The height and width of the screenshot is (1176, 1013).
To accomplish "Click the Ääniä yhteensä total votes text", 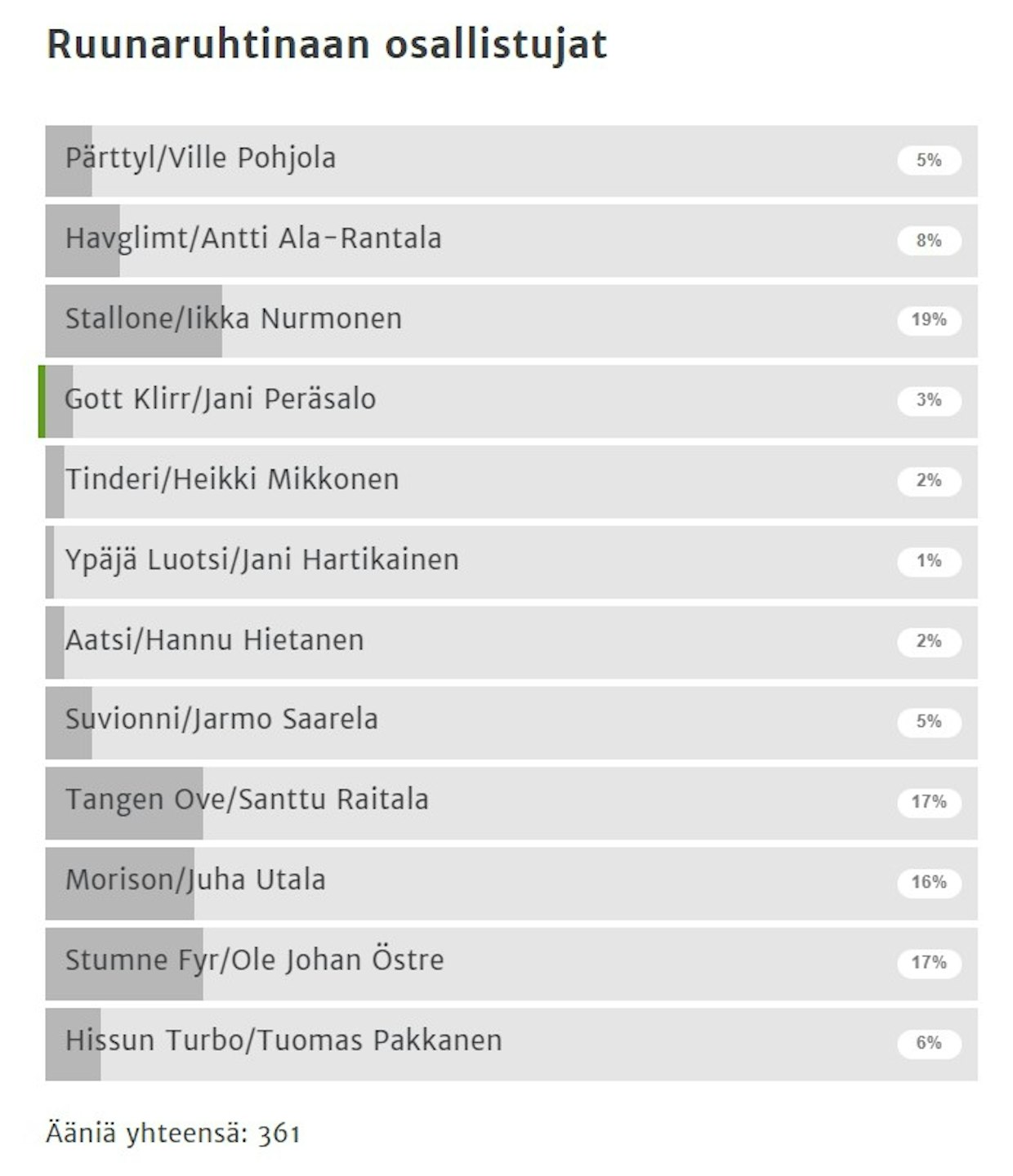I will click(173, 1134).
